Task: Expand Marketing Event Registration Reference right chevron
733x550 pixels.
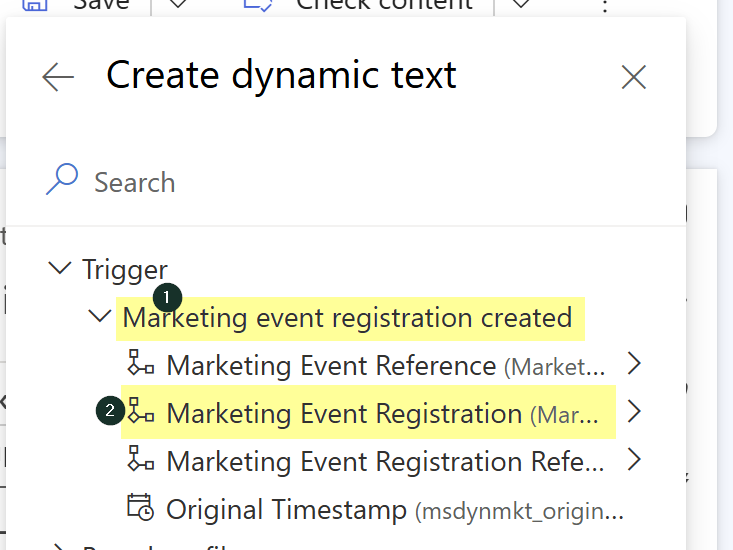Action: pyautogui.click(x=633, y=460)
